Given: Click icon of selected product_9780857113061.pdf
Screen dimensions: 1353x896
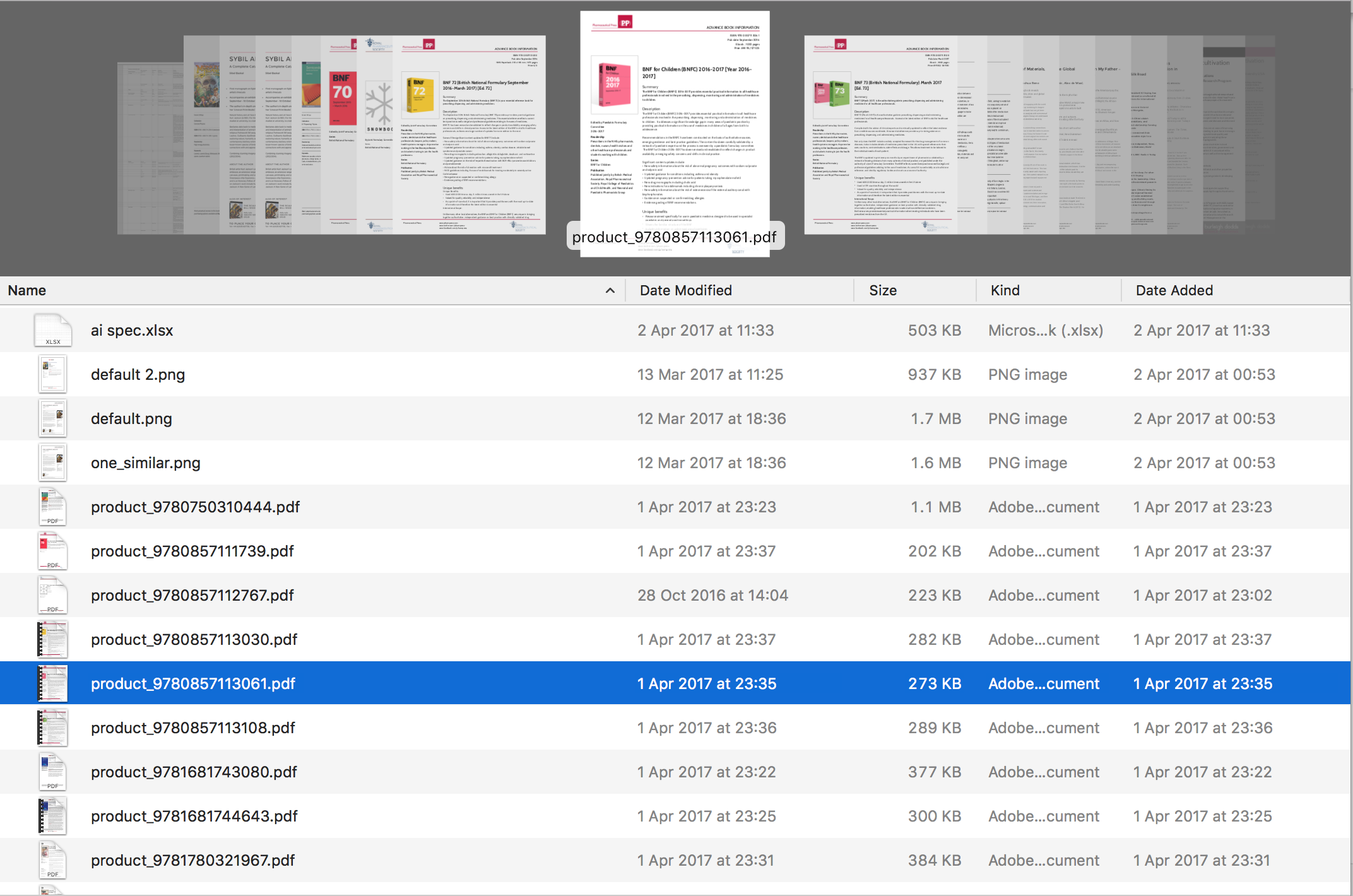Looking at the screenshot, I should [53, 683].
